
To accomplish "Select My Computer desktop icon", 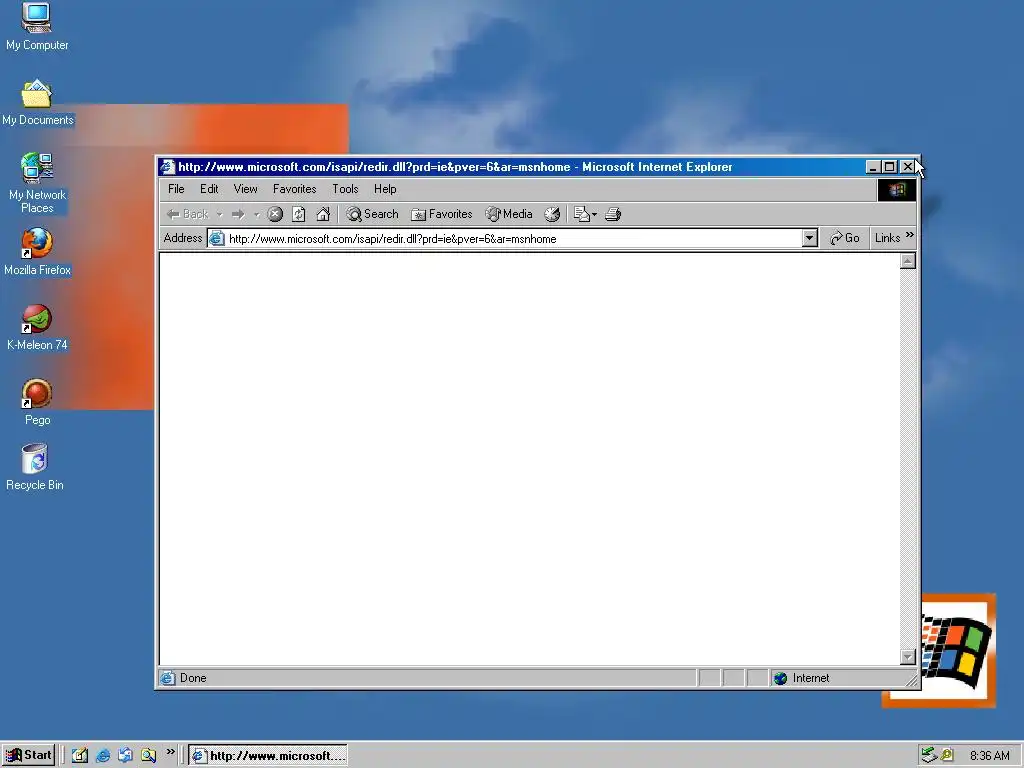I will (37, 26).
